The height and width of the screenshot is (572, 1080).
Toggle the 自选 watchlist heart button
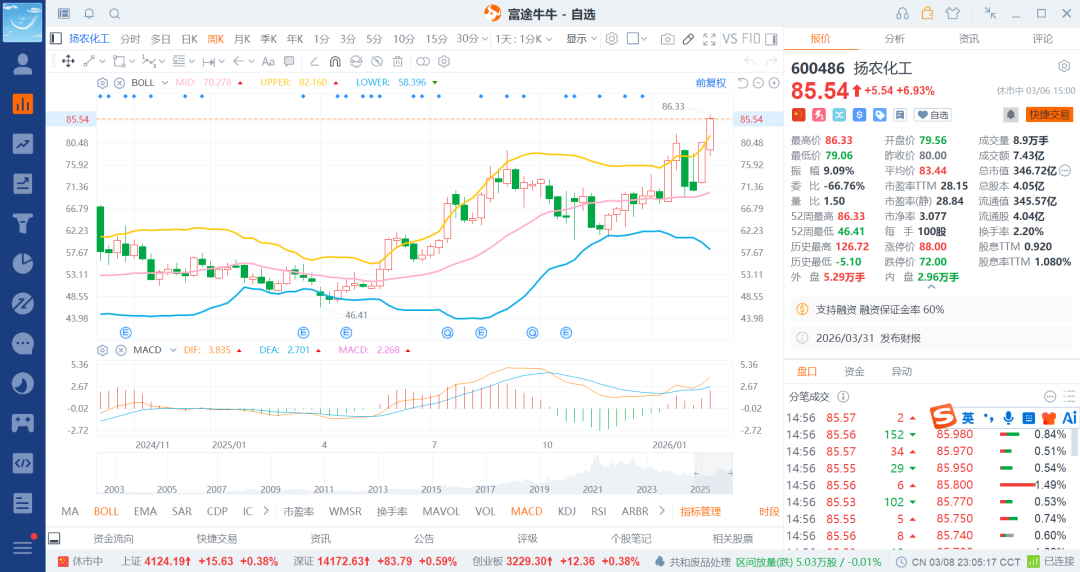[933, 115]
